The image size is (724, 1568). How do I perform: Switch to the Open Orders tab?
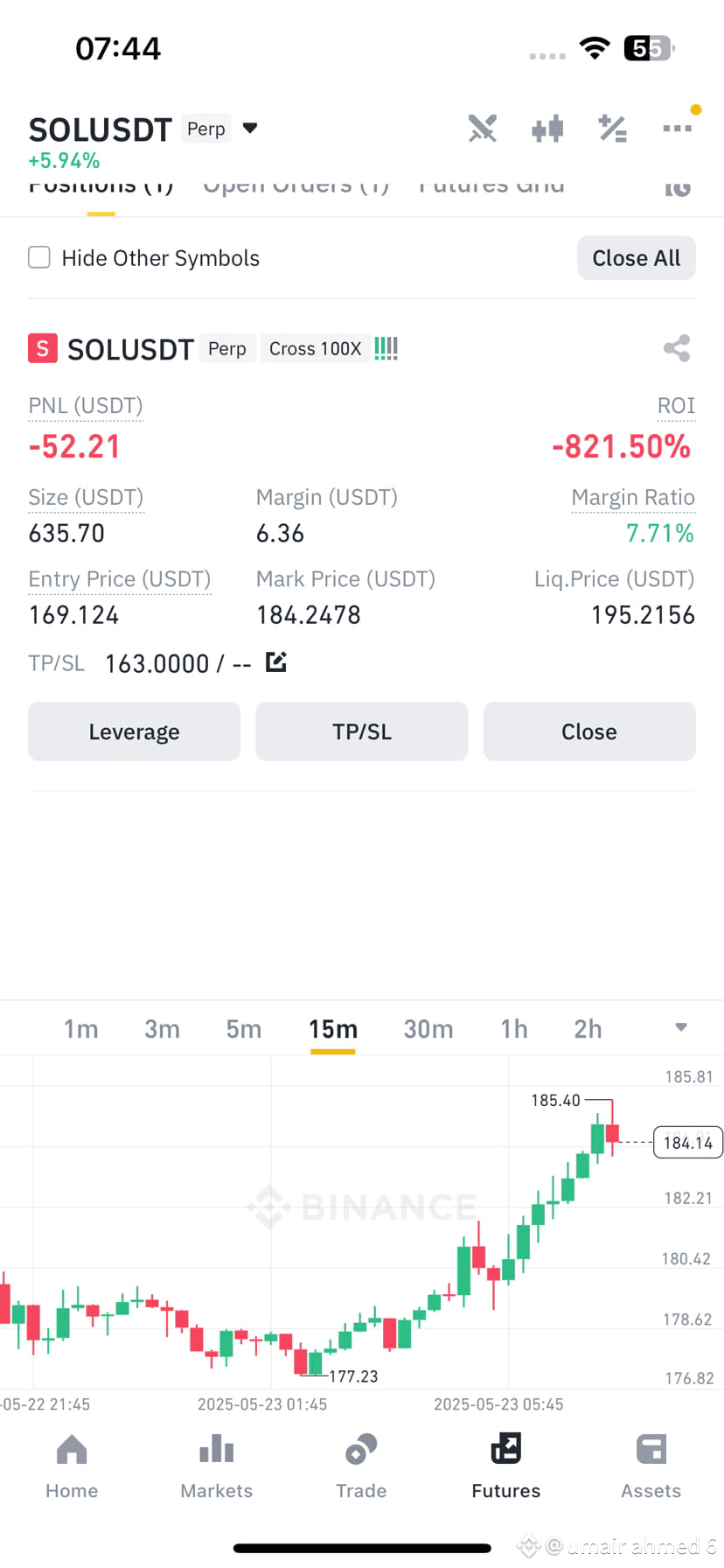point(296,185)
